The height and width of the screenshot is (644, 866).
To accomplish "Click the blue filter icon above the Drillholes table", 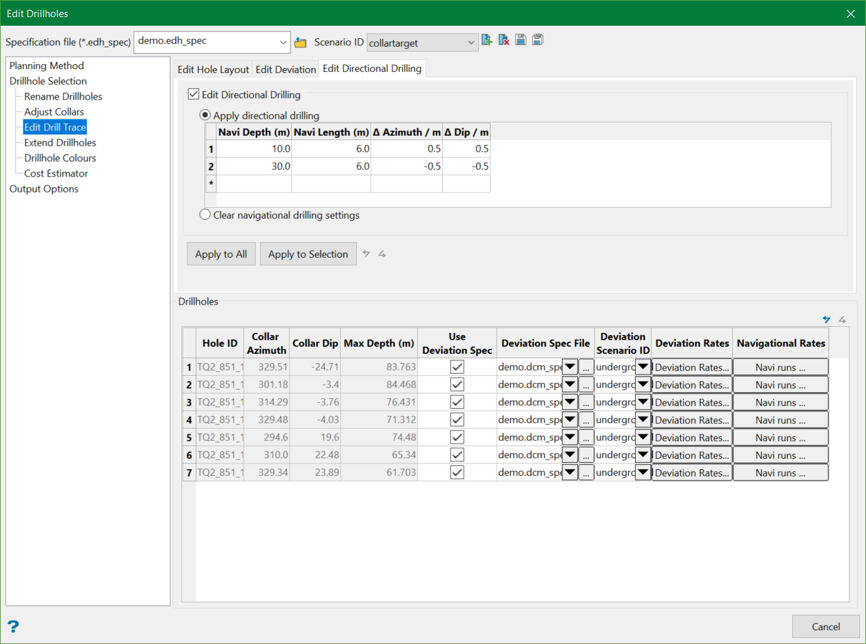I will pos(826,320).
